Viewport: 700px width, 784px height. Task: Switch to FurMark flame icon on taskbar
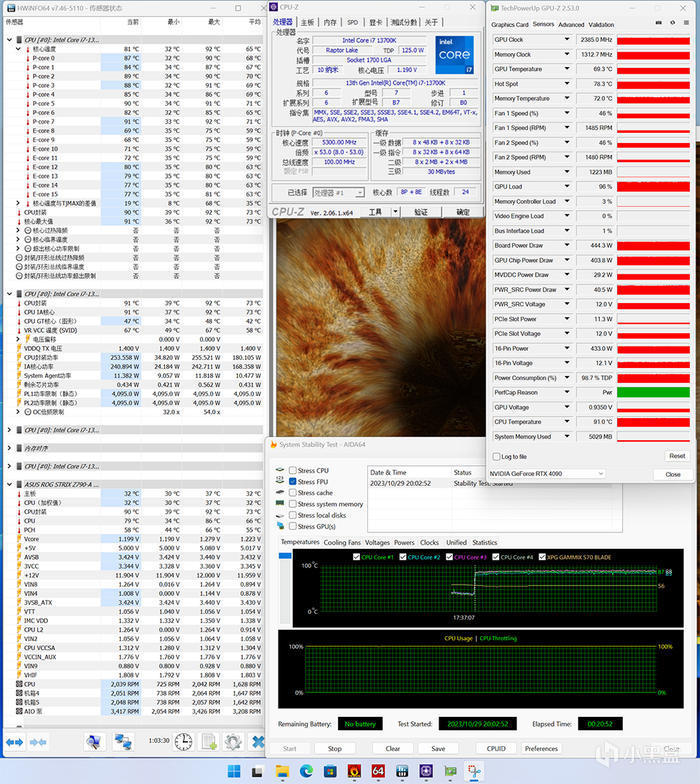tap(354, 771)
